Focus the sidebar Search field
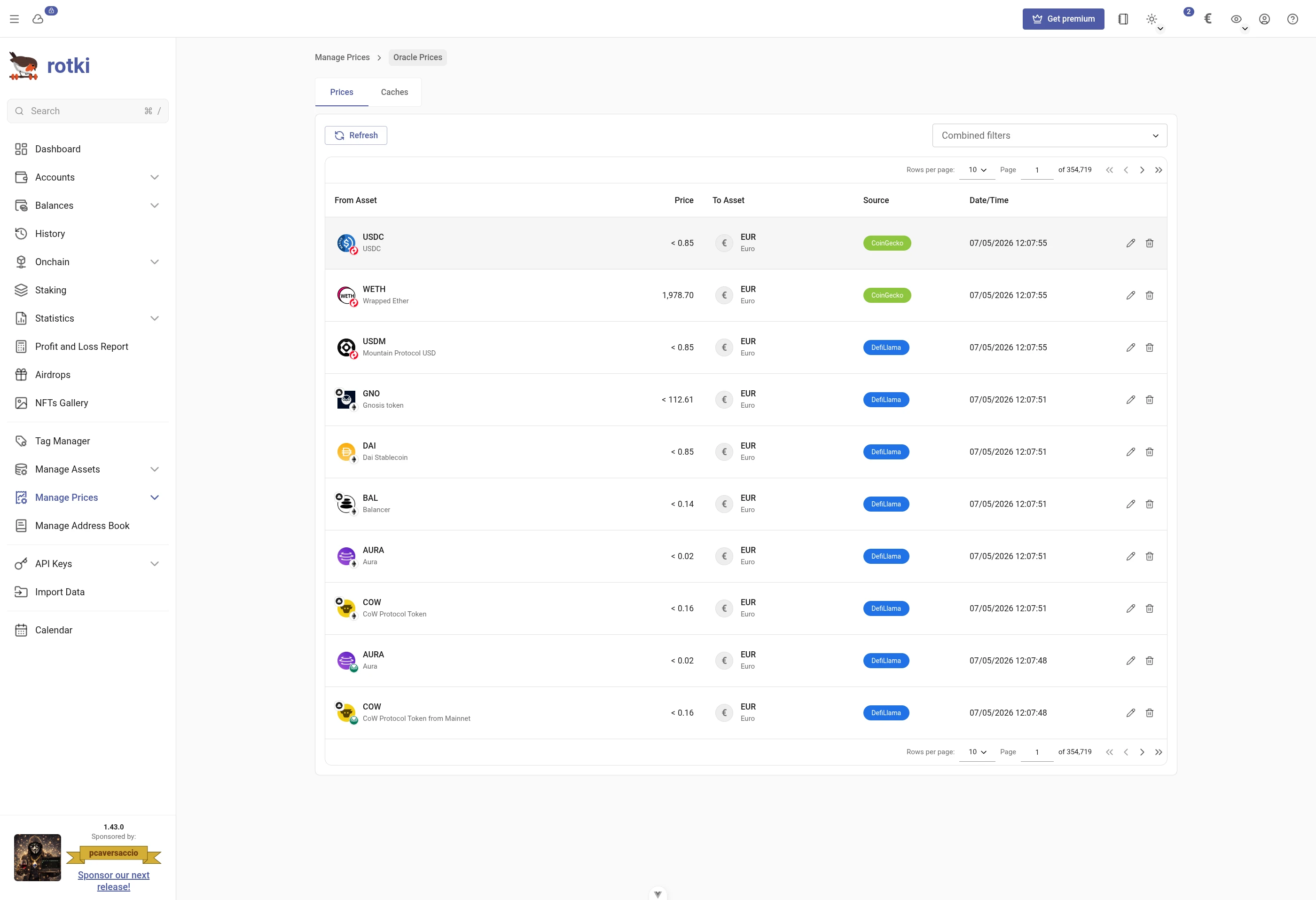Viewport: 1316px width, 900px height. pyautogui.click(x=88, y=111)
